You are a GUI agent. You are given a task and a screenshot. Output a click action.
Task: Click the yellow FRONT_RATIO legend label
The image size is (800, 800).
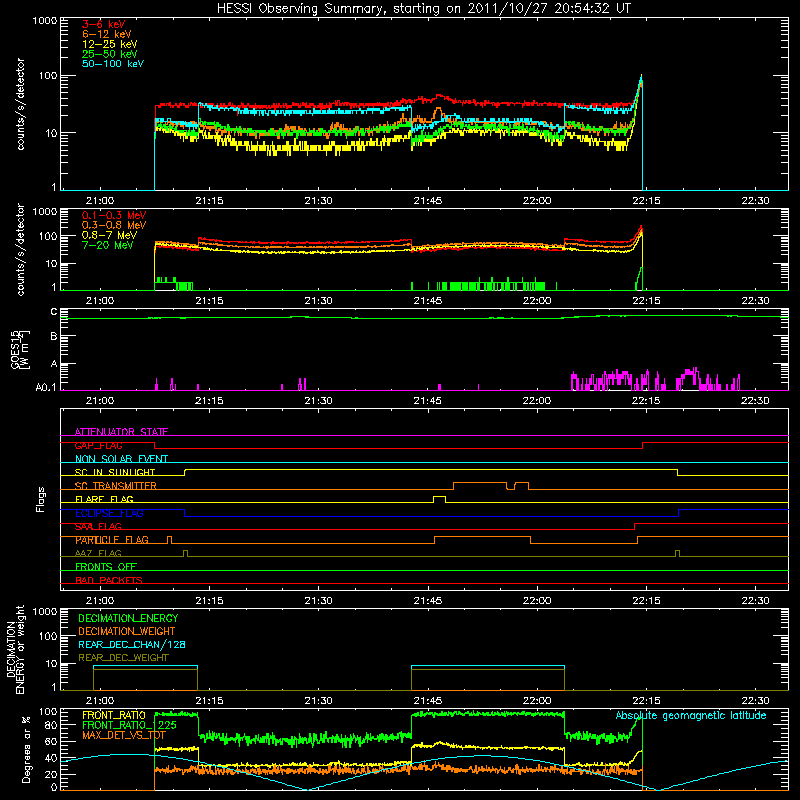pos(114,715)
